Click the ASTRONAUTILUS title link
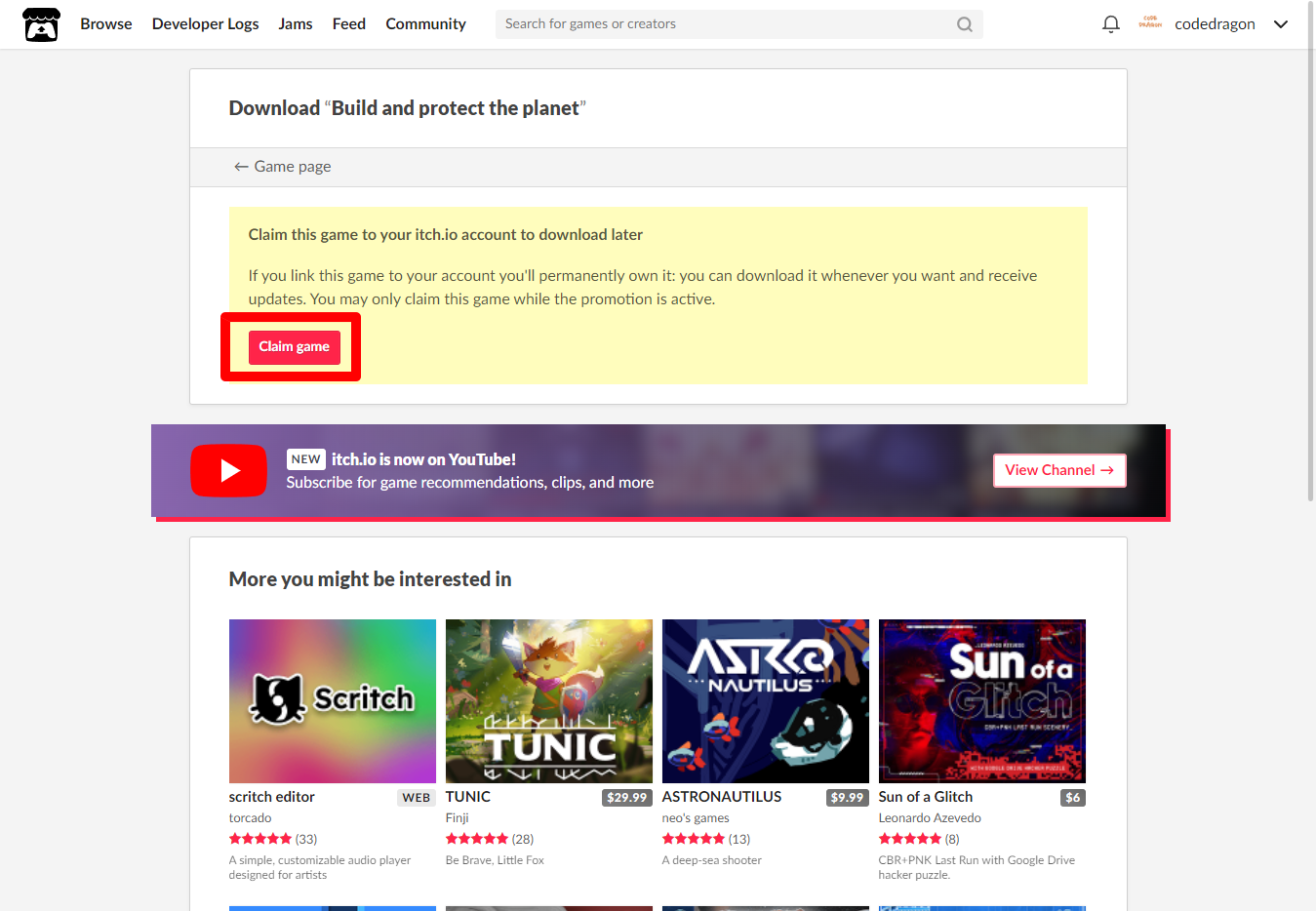 722,797
